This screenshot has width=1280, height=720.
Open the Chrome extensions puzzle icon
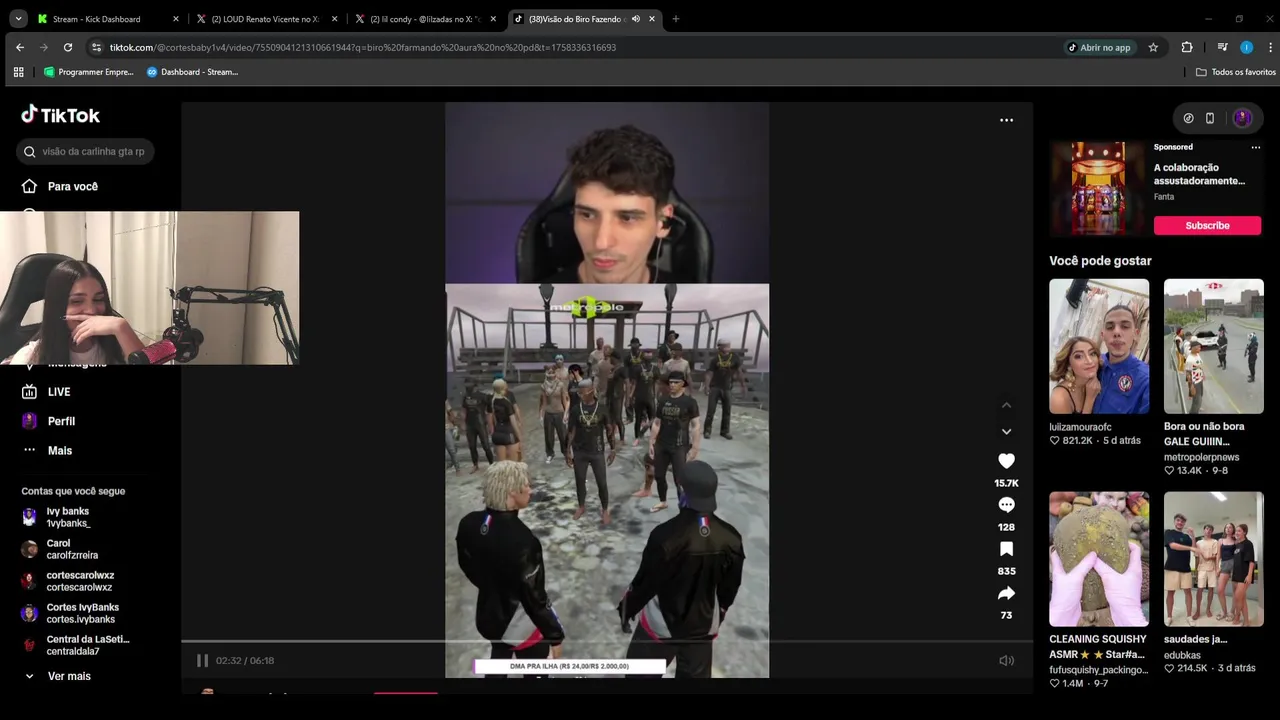1187,47
